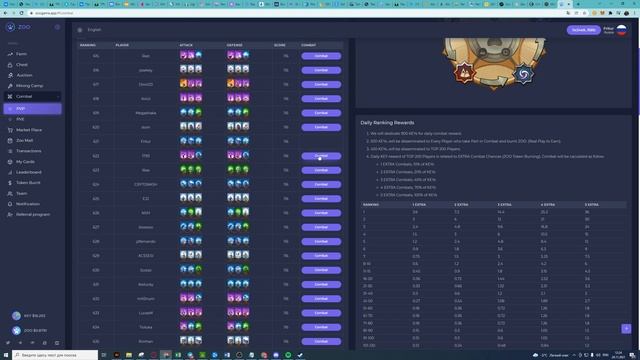Click the globe icon beside English
This screenshot has height=360, width=640.
click(80, 30)
